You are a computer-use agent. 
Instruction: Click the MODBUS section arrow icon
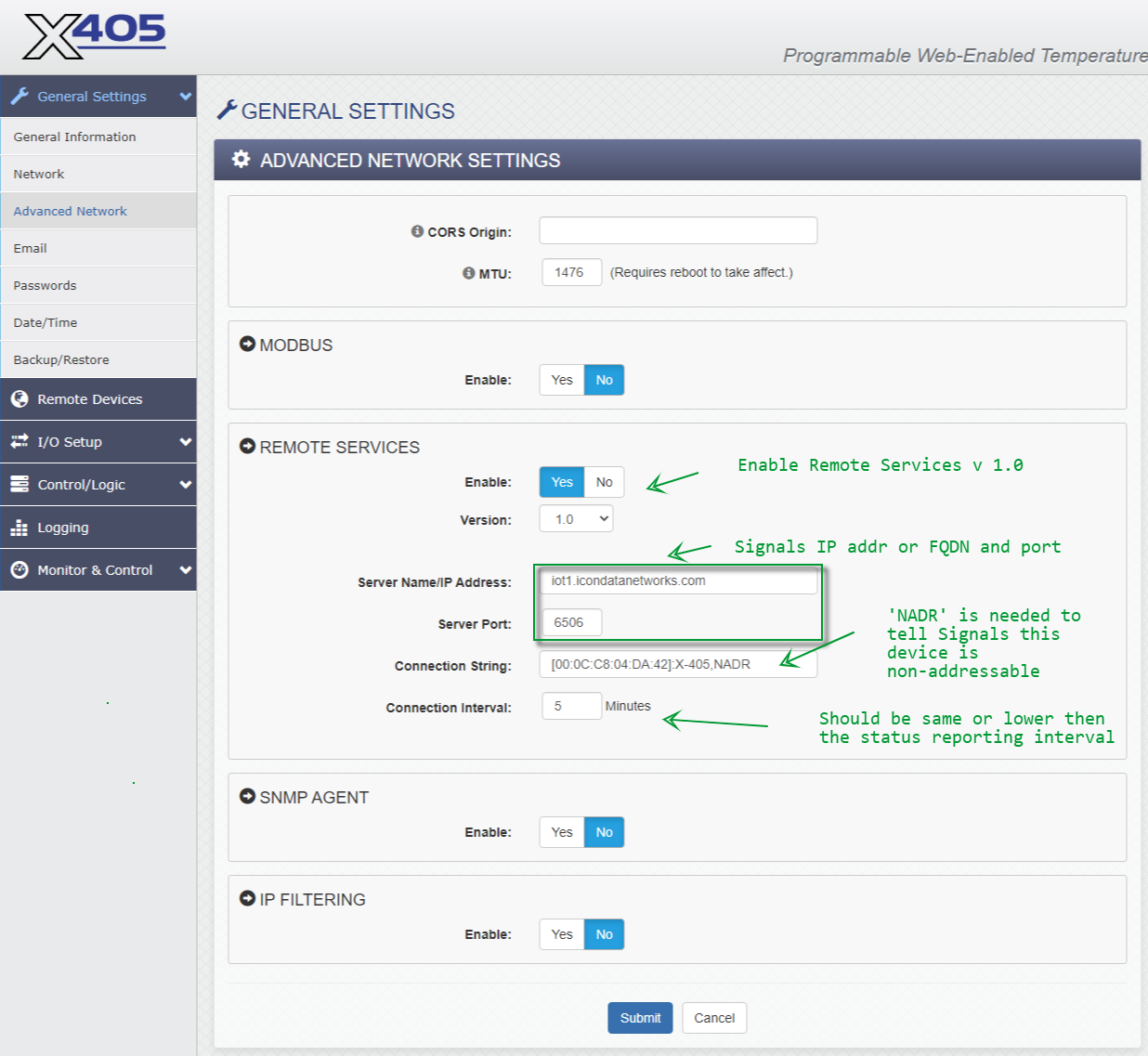[x=247, y=344]
